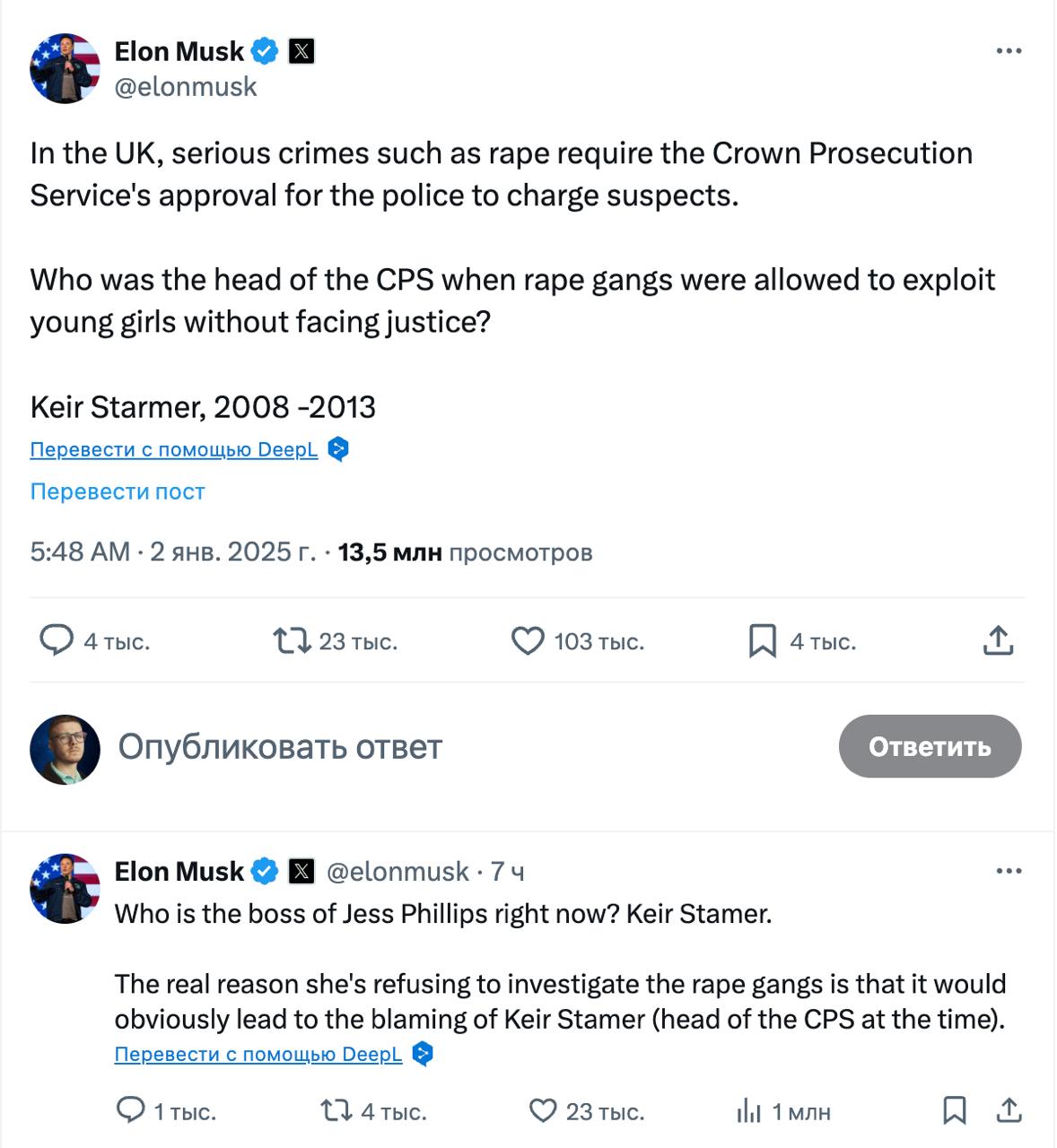Open the three-dot menu on main post
The height and width of the screenshot is (1148, 1057).
1009,51
